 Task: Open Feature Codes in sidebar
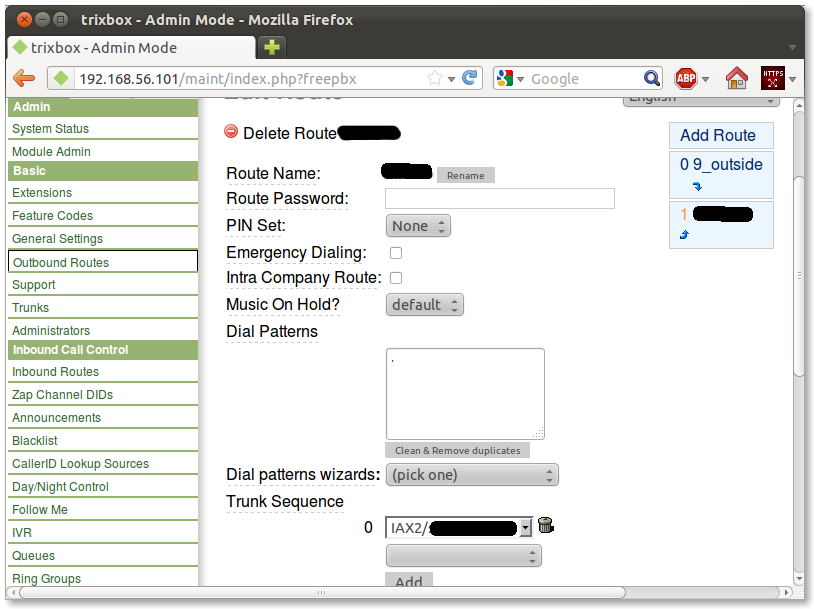click(x=52, y=215)
